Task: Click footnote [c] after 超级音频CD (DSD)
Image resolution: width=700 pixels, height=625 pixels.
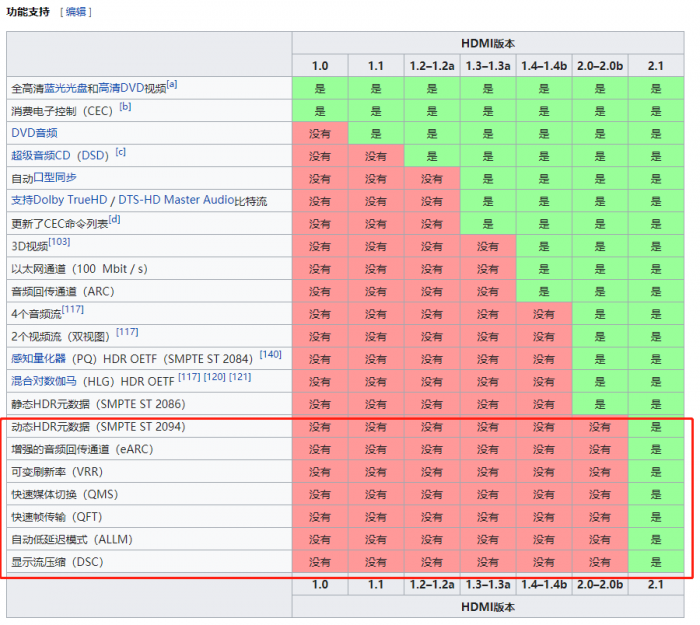Action: pyautogui.click(x=120, y=152)
